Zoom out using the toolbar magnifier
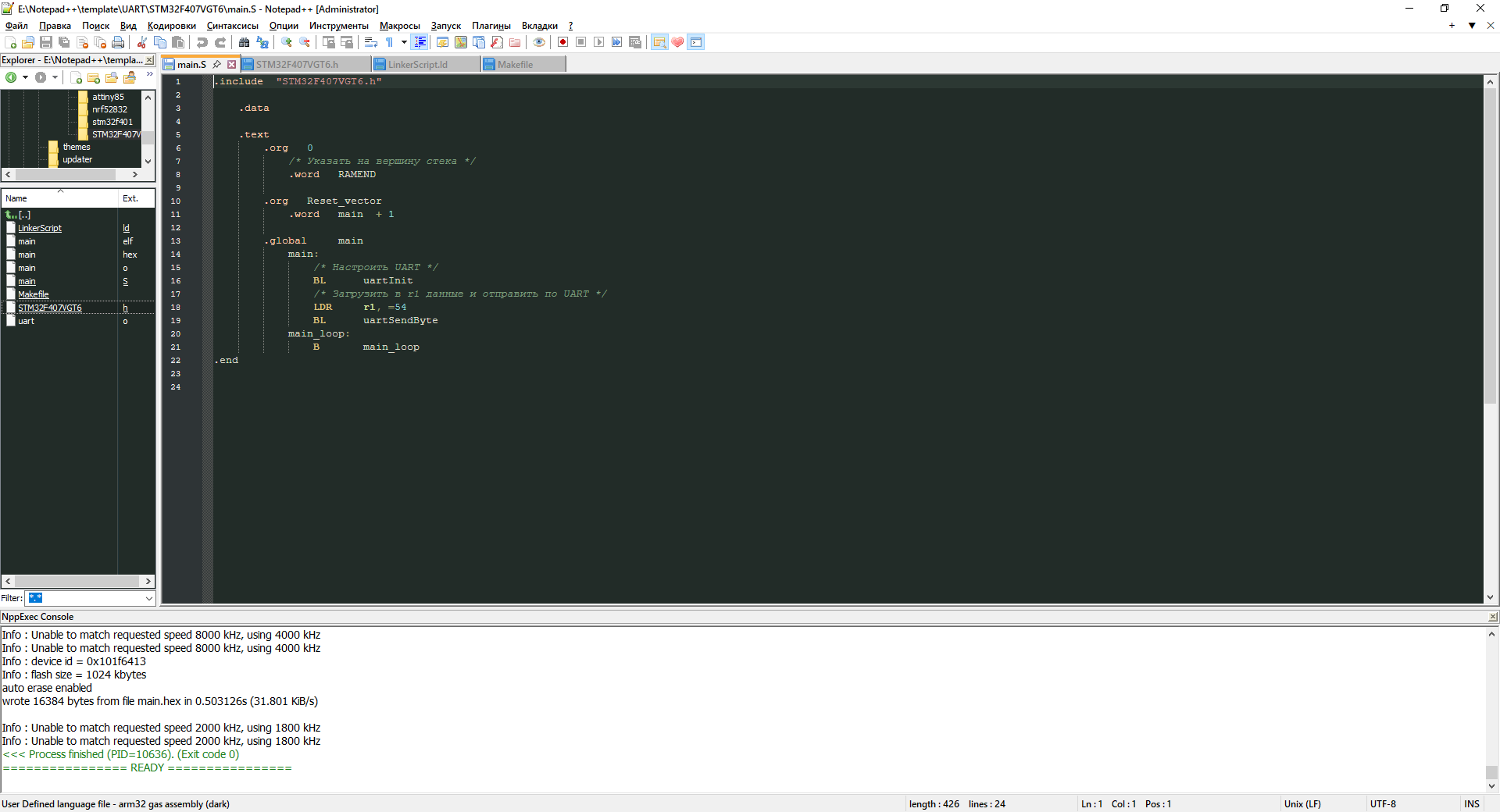The height and width of the screenshot is (812, 1500). (305, 42)
